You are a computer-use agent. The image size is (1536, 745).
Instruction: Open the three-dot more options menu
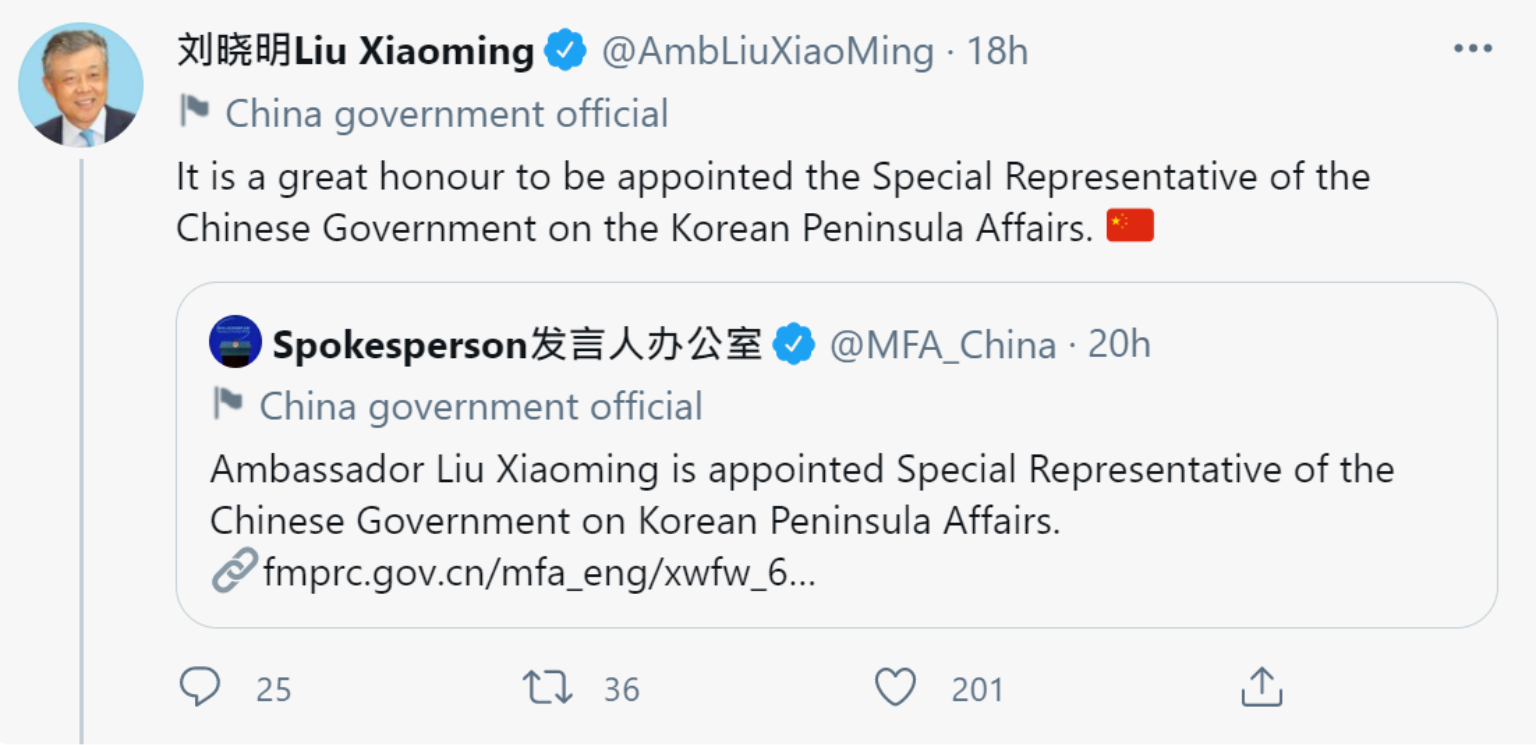tap(1472, 49)
